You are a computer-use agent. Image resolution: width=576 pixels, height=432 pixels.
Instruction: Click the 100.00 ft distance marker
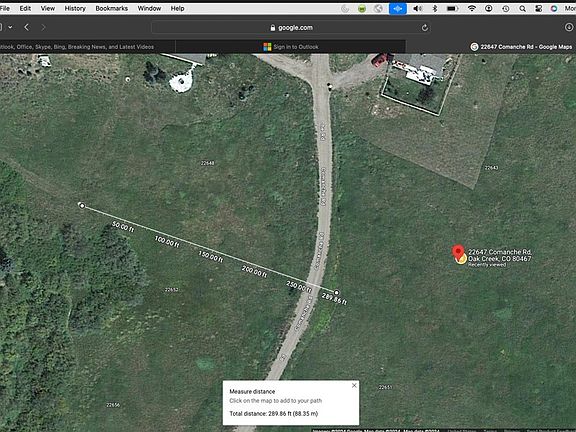(x=167, y=241)
